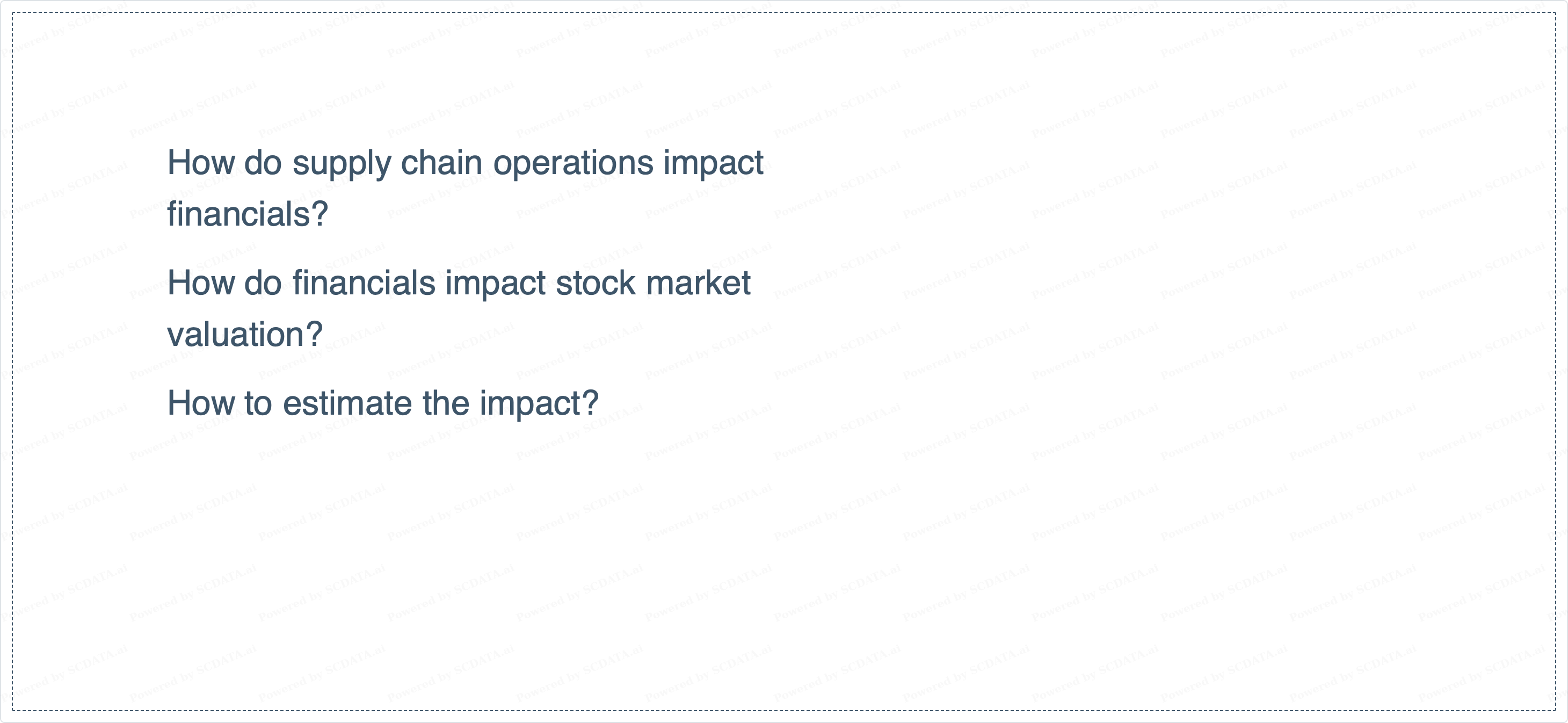Click "How" starting the stock market question
The height and width of the screenshot is (723, 1568).
[200, 283]
